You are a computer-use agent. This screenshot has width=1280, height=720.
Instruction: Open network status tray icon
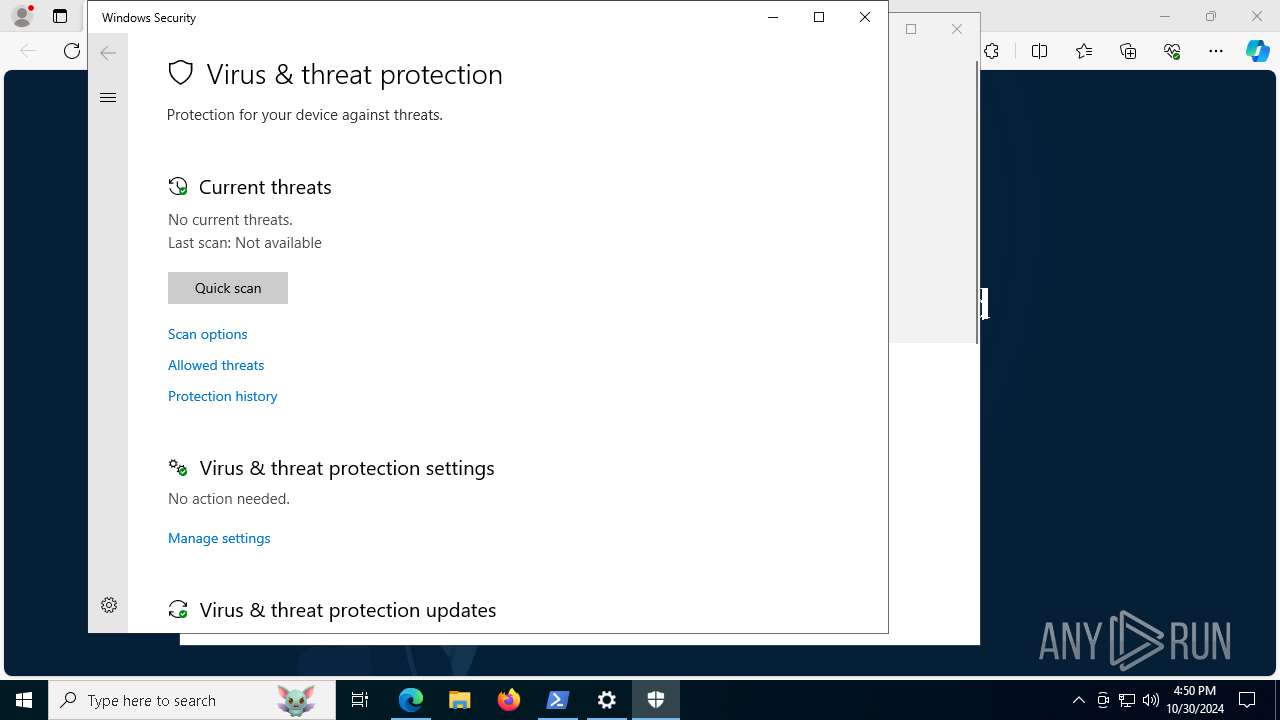pyautogui.click(x=1127, y=700)
